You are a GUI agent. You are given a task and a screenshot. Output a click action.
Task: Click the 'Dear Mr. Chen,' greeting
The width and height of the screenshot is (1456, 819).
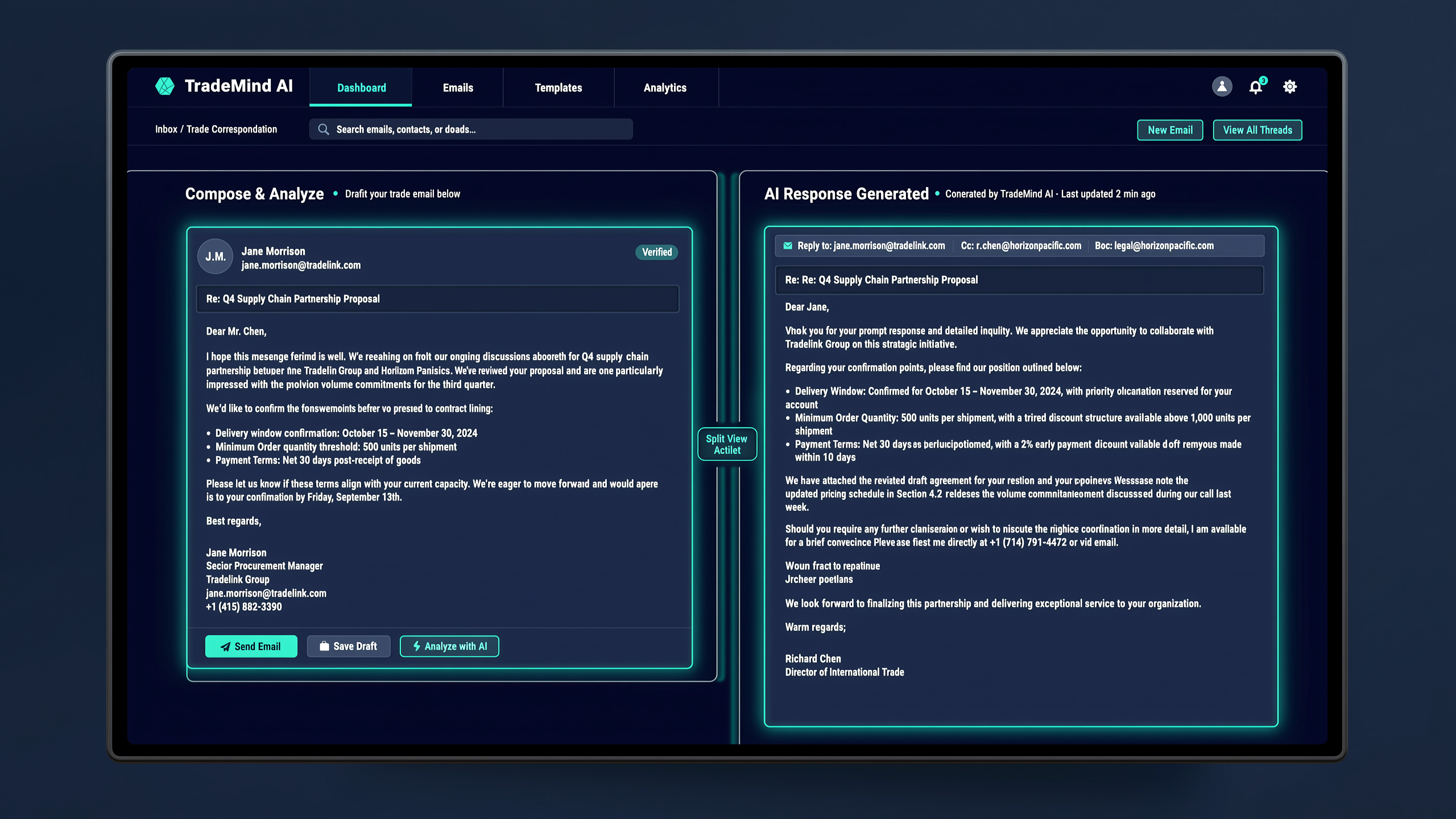(x=236, y=331)
